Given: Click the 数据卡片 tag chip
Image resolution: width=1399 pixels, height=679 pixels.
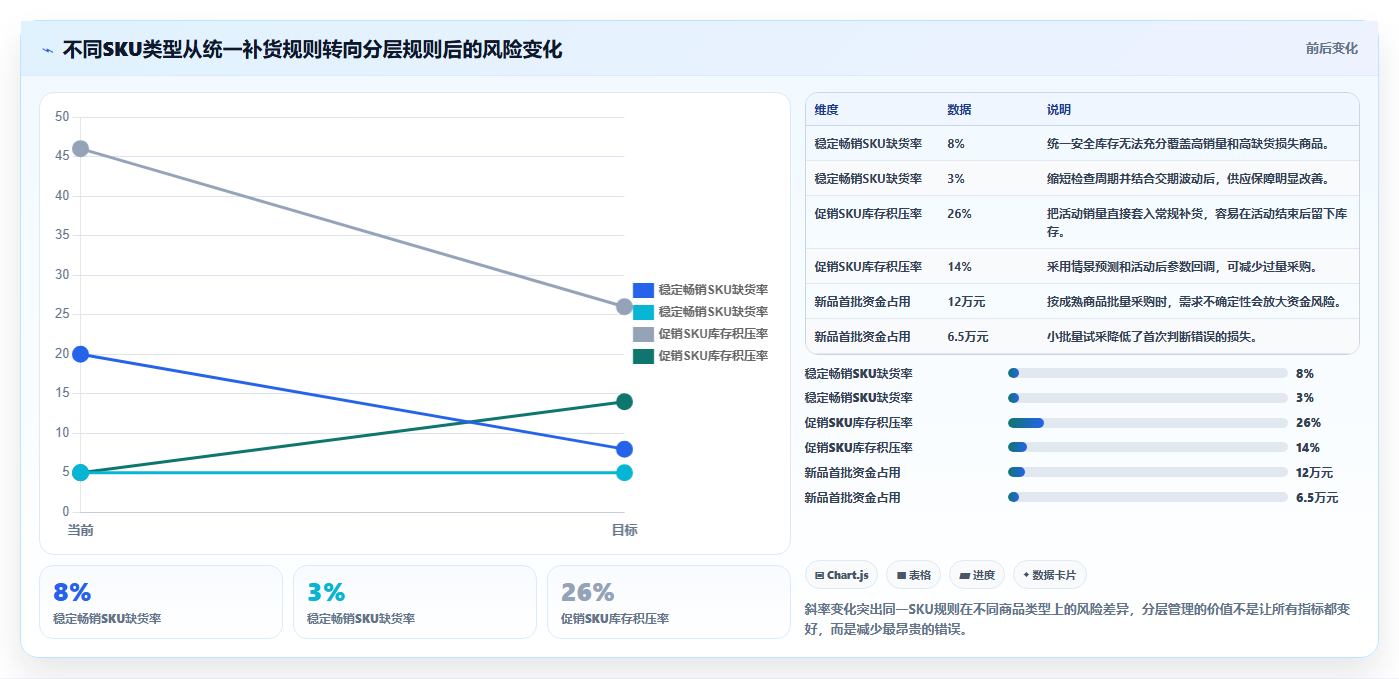Looking at the screenshot, I should point(1049,575).
